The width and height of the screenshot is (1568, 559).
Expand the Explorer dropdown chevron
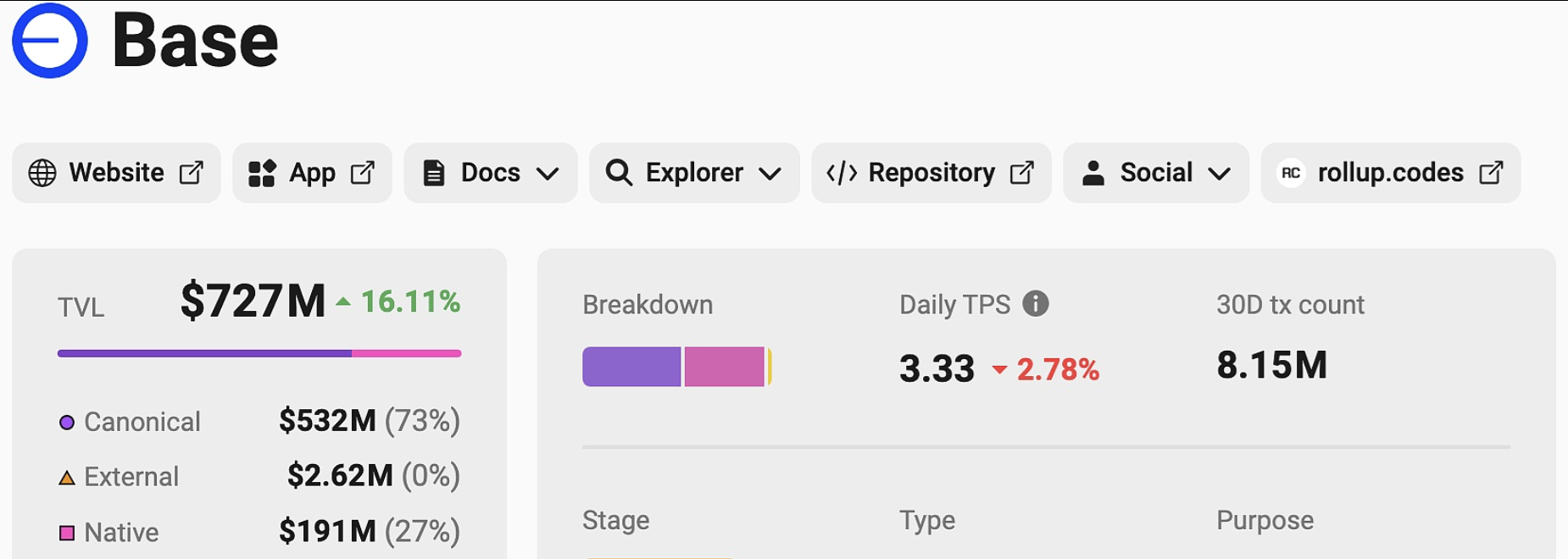click(x=770, y=174)
